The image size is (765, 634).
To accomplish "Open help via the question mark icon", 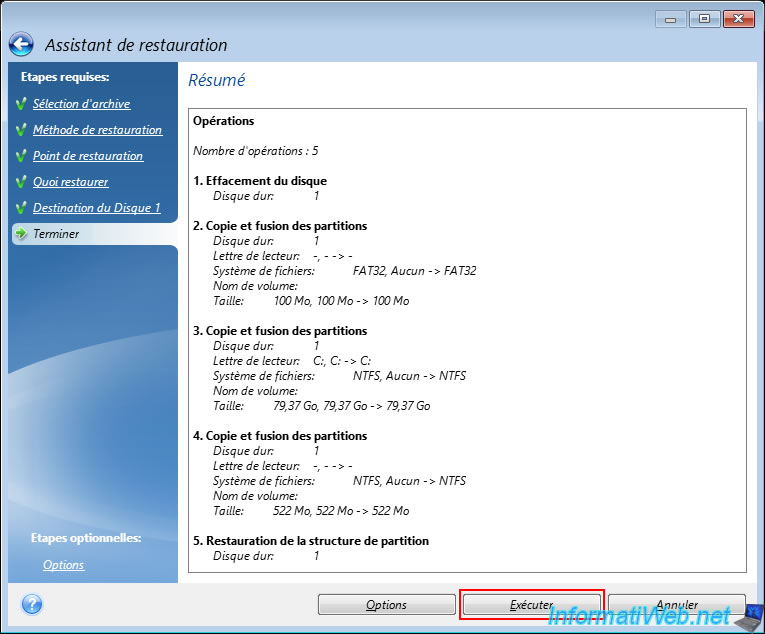I will point(31,604).
